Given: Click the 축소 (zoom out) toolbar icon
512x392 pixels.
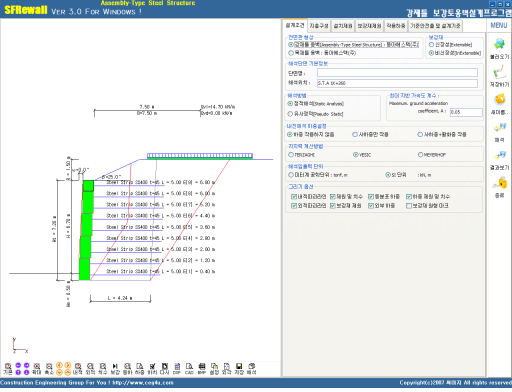Looking at the screenshot, I should (49, 369).
